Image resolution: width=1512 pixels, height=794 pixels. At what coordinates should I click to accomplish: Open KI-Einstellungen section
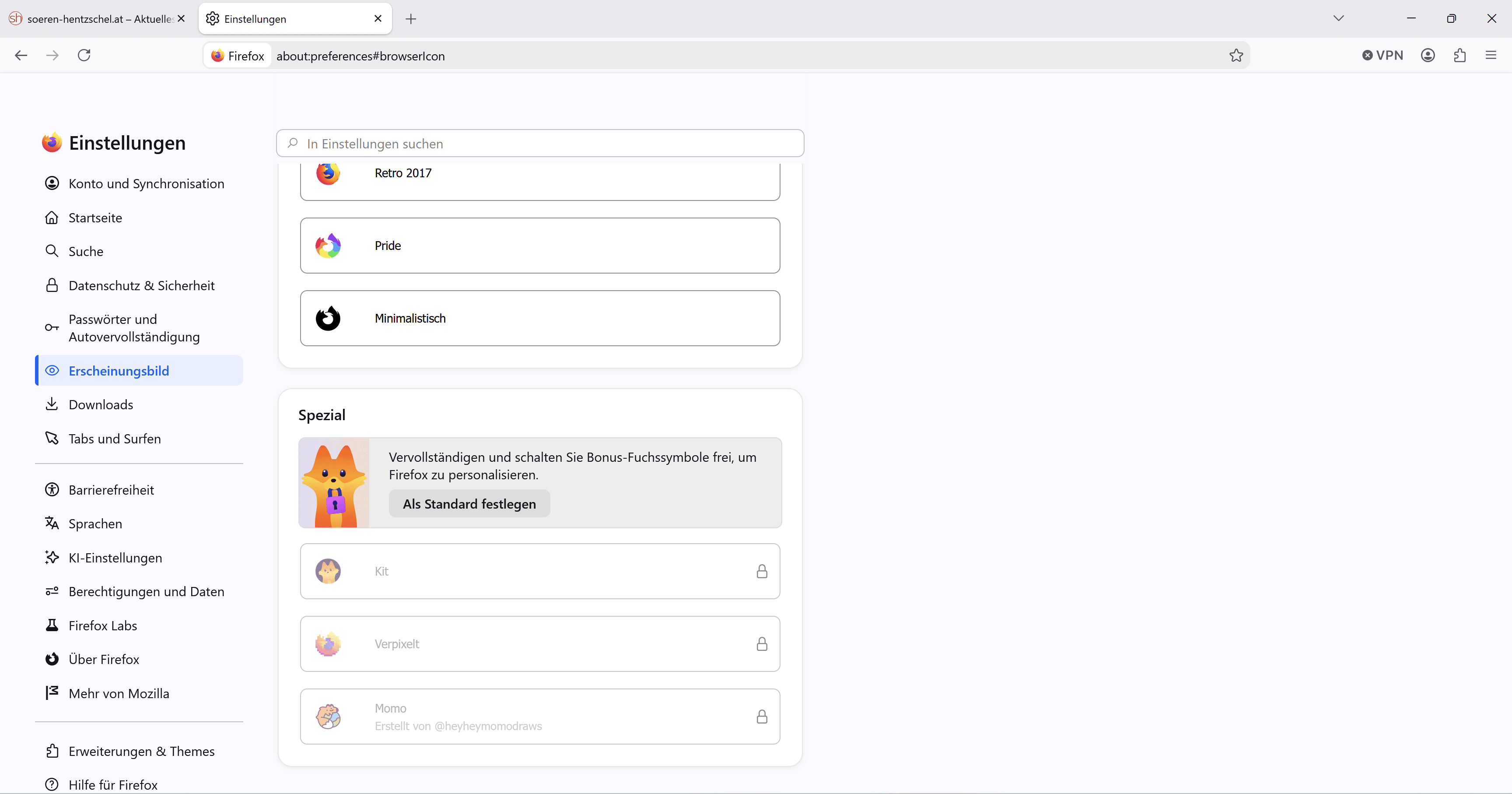(x=139, y=557)
